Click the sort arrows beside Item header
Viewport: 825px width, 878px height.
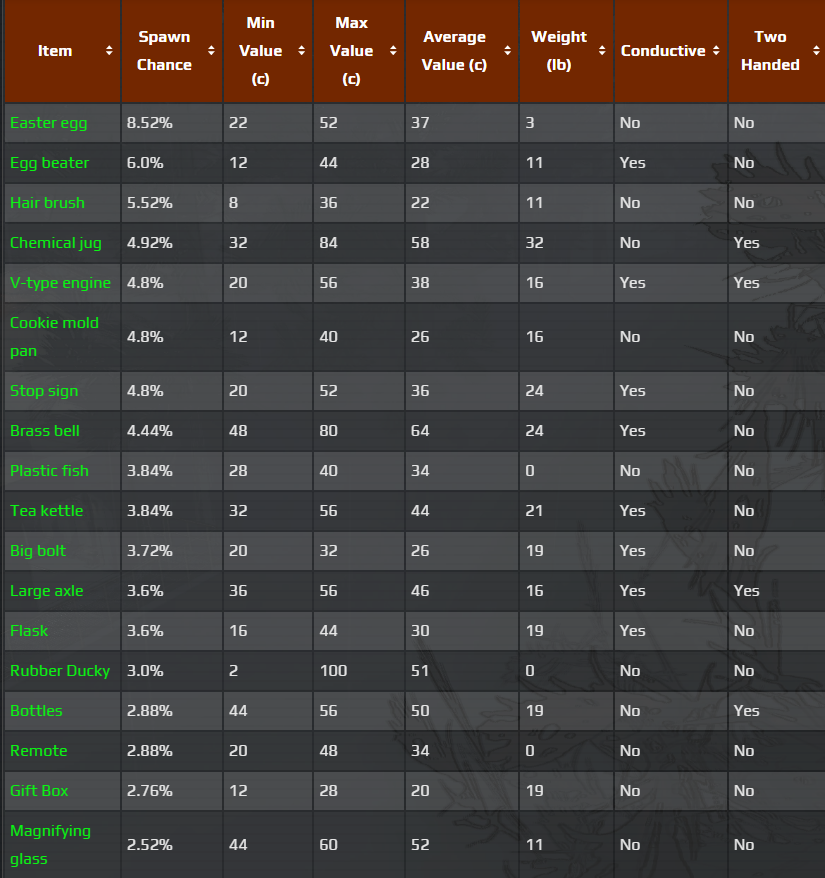click(108, 51)
